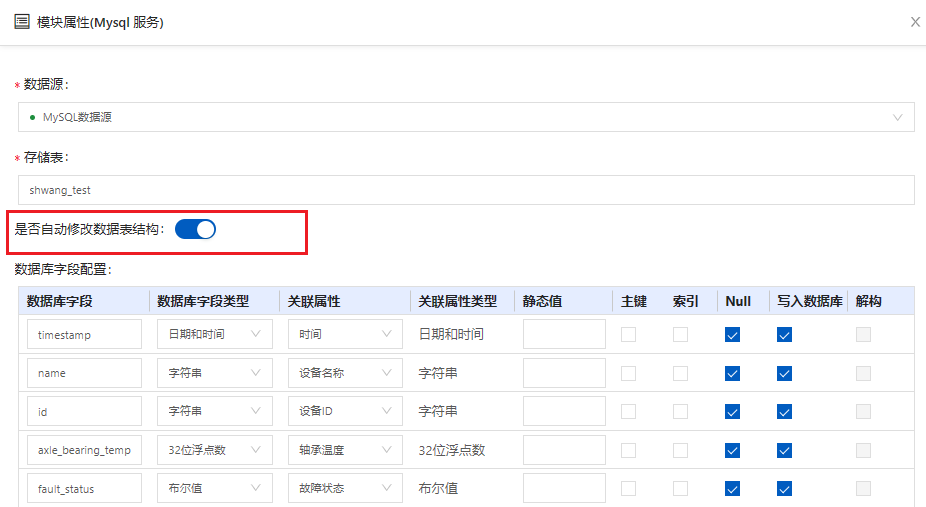Click static value input in axle_bearing_temp row
The image size is (926, 507).
[x=564, y=450]
